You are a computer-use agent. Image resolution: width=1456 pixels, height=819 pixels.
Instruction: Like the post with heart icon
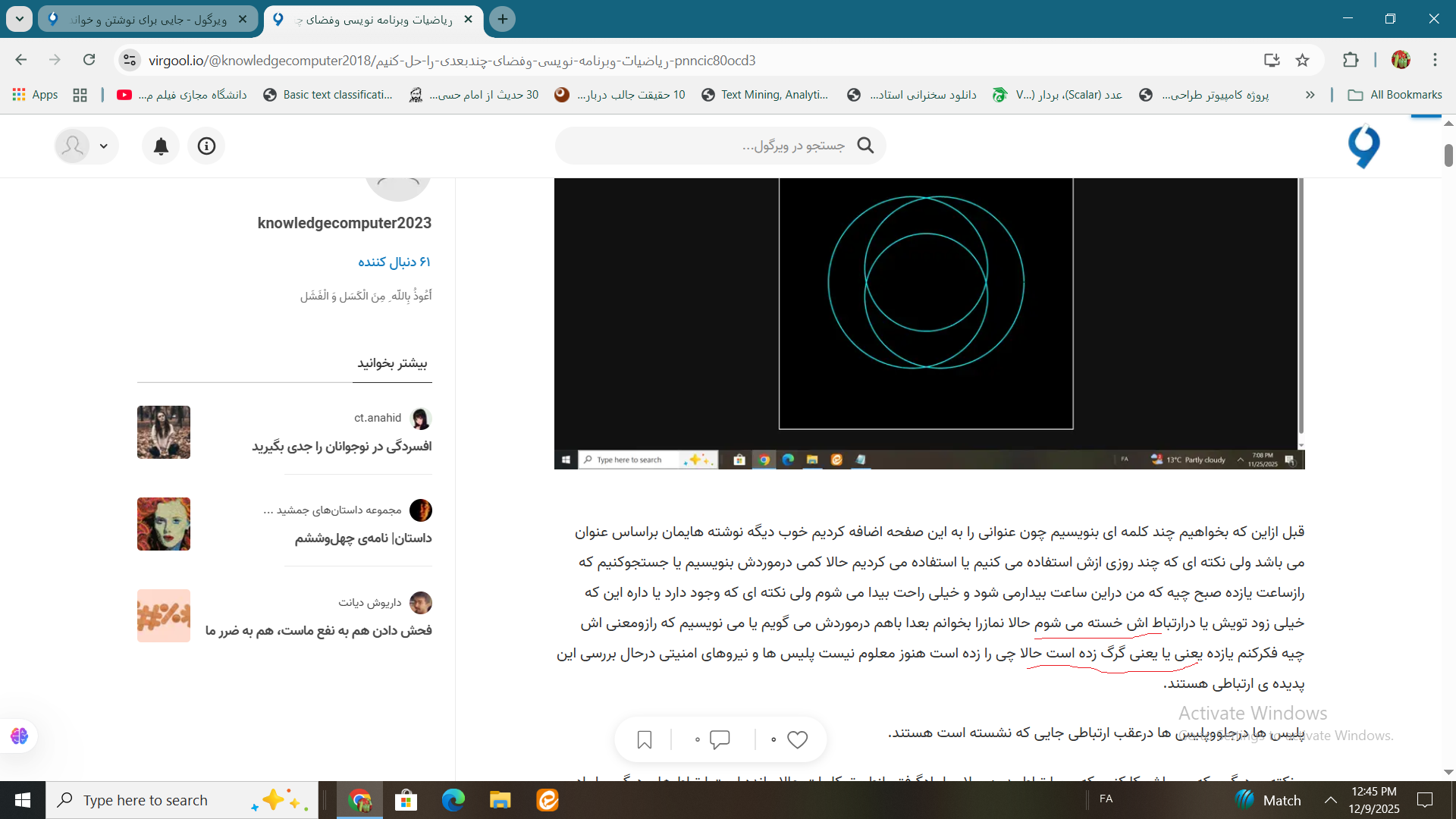coord(797,739)
